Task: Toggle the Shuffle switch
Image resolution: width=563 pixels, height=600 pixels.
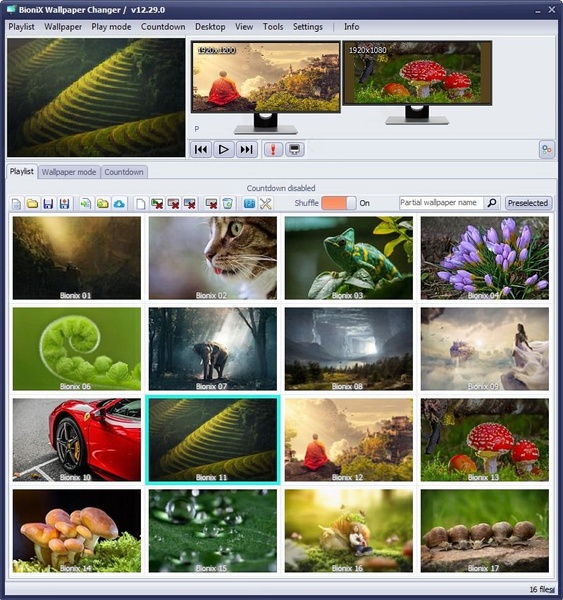Action: [339, 203]
